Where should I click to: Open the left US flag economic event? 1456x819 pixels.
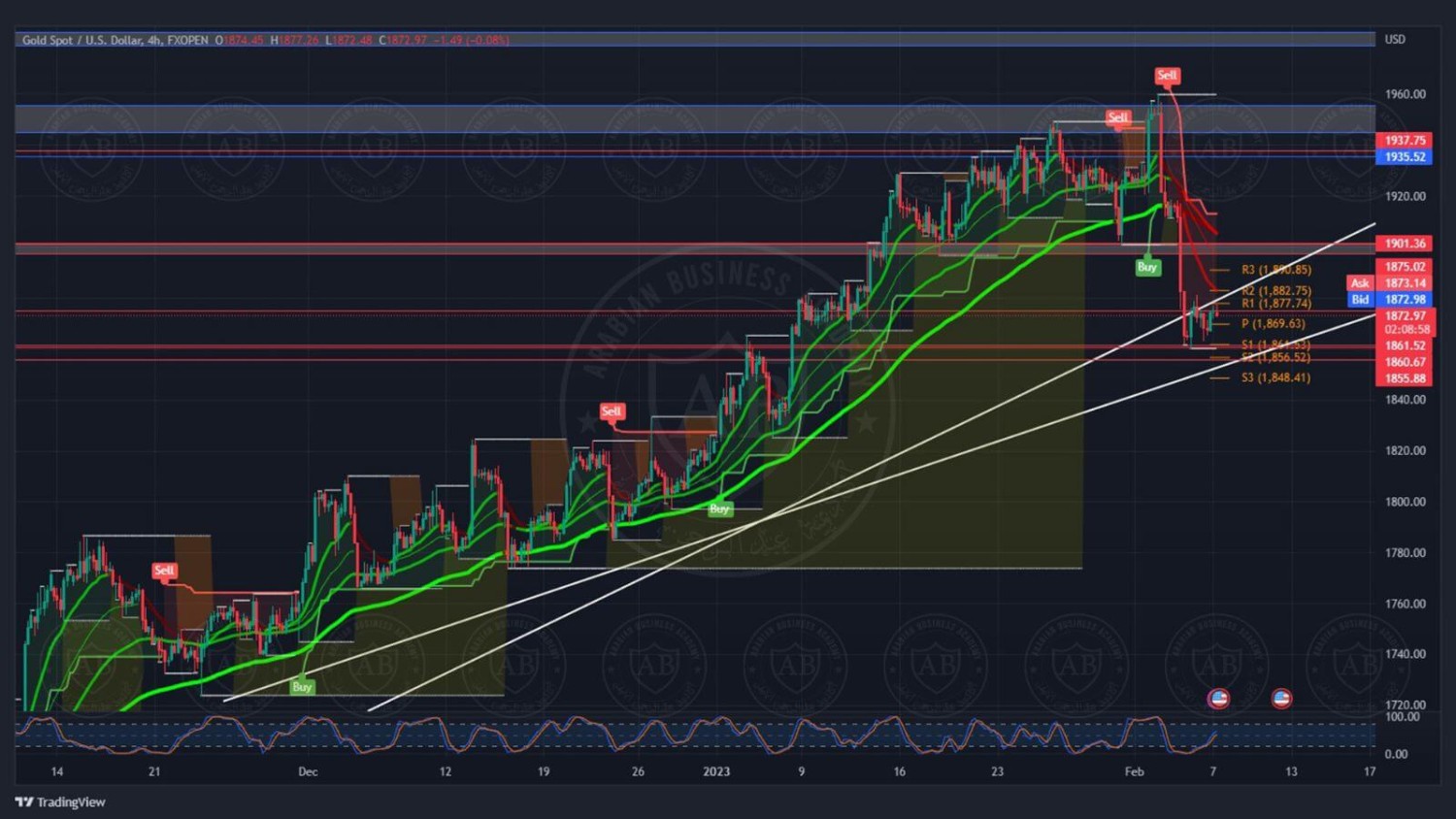pos(1218,698)
